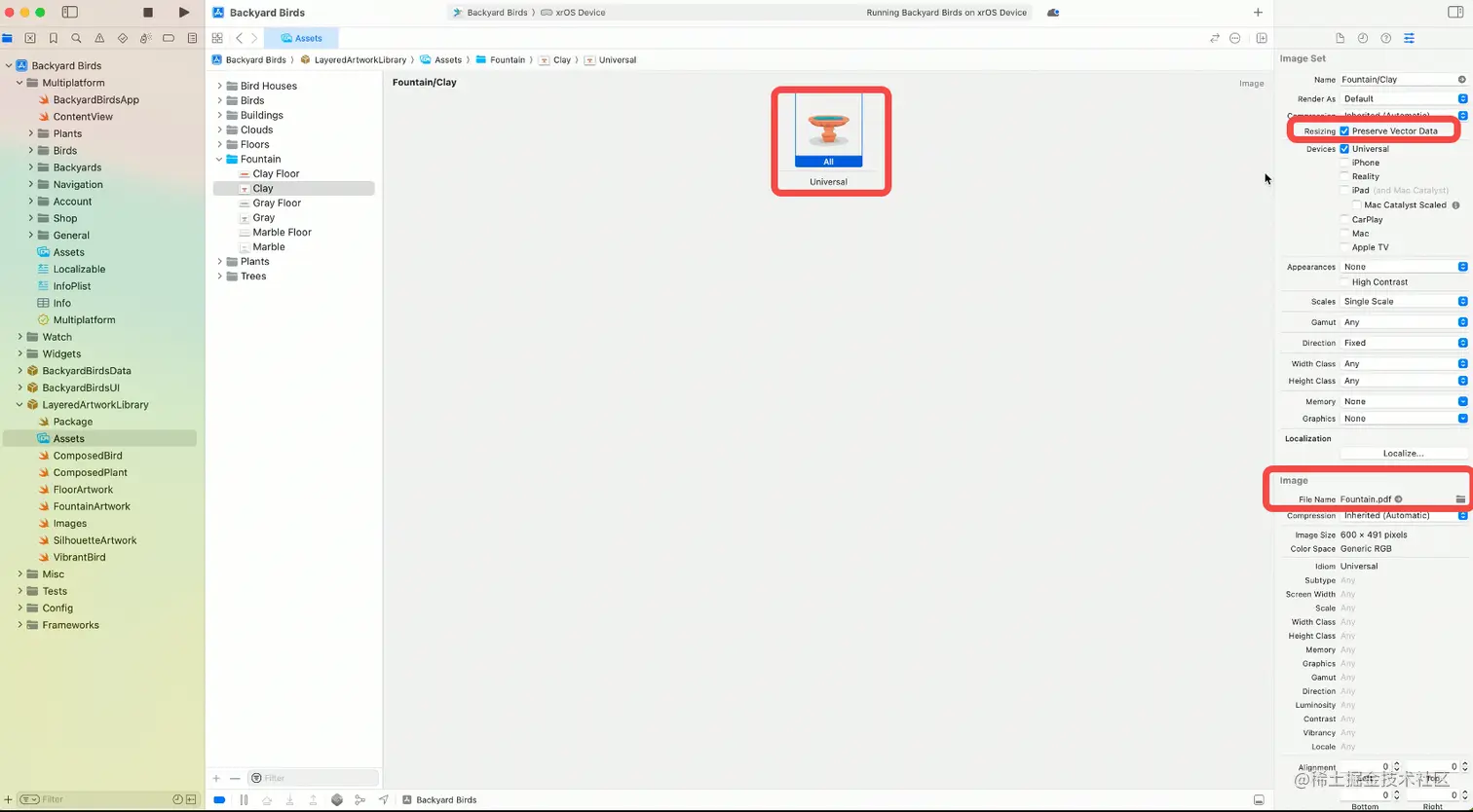
Task: Open the Appearances dropdown
Action: [x=1404, y=266]
